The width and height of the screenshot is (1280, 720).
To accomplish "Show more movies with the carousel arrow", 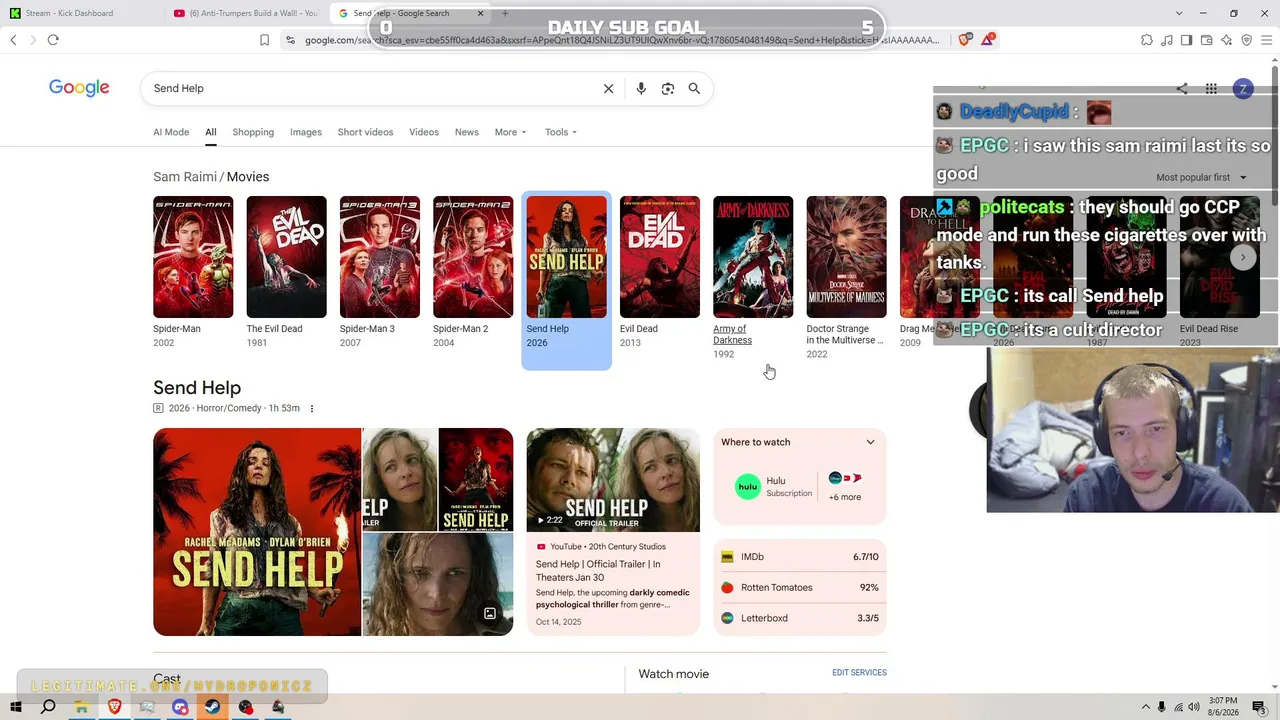I will [1243, 257].
